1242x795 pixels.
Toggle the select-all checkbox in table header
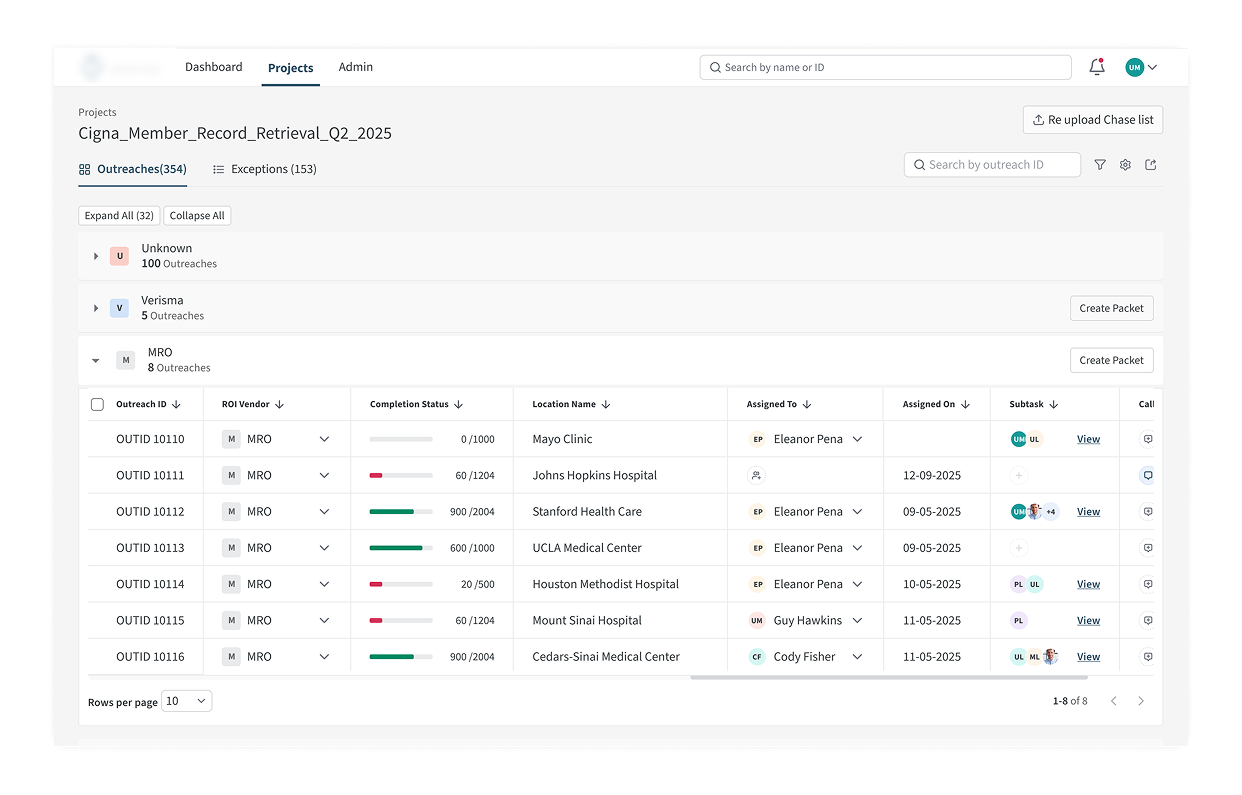coord(97,405)
